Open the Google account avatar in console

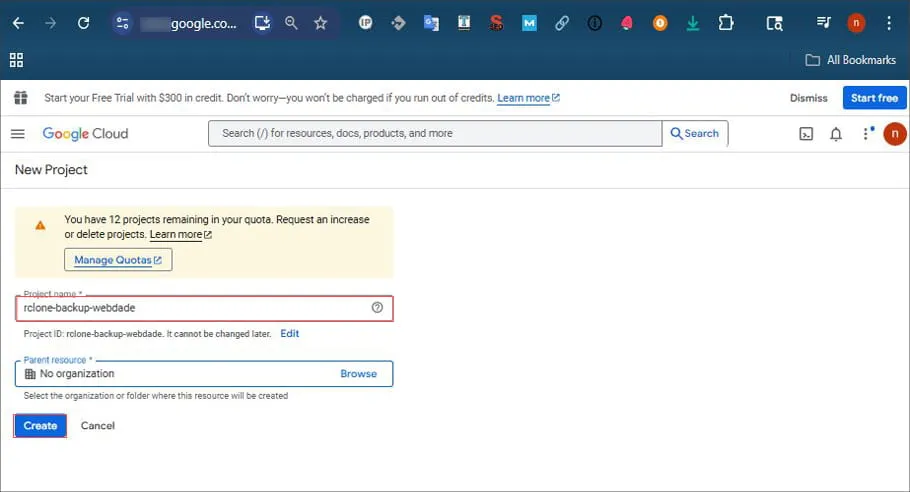coord(894,134)
